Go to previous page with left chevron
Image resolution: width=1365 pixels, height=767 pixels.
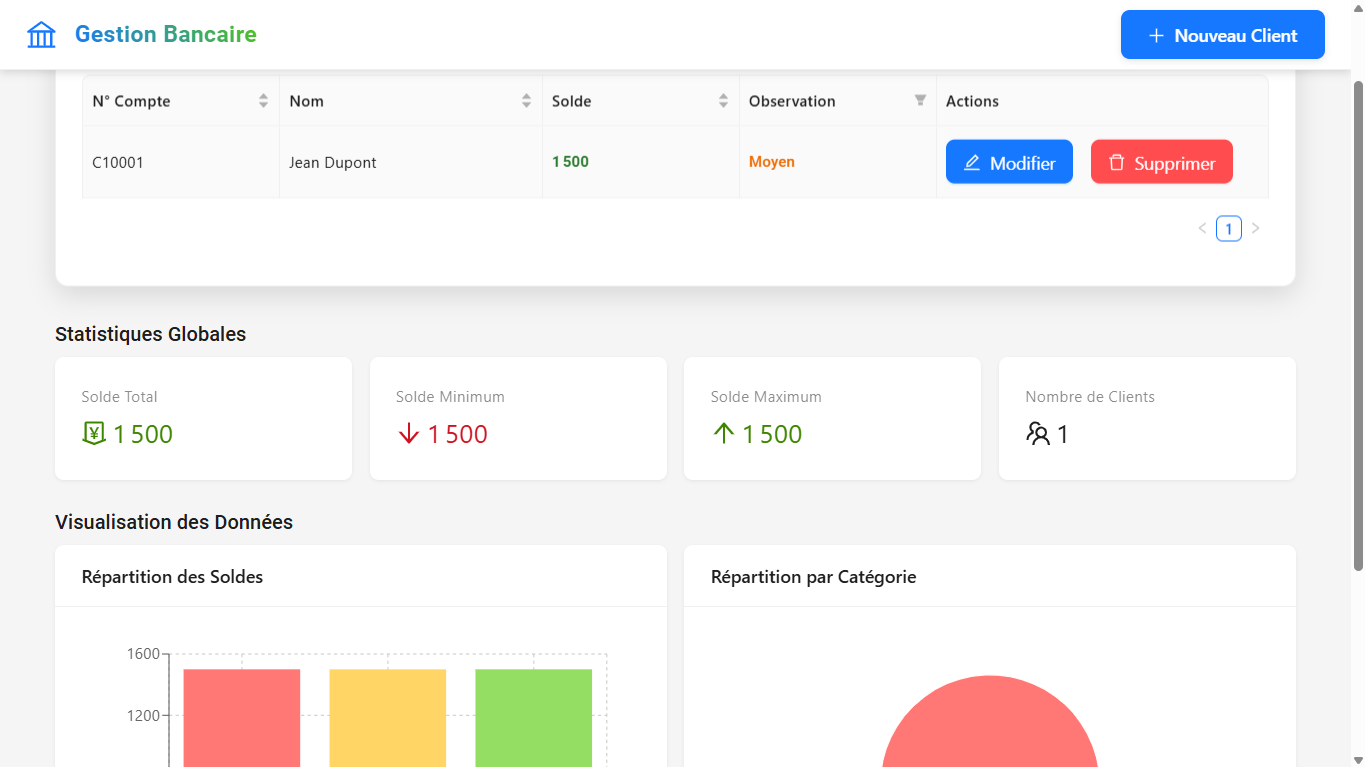tap(1202, 228)
